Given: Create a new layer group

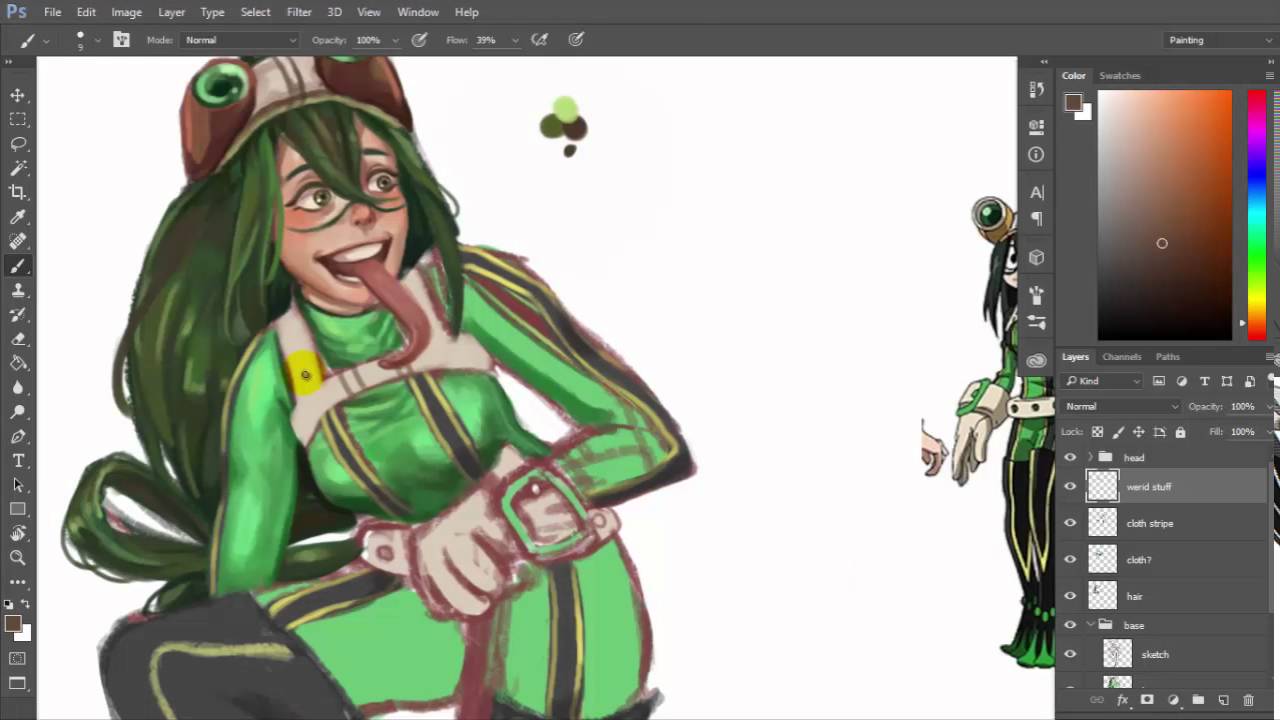Looking at the screenshot, I should pyautogui.click(x=1198, y=700).
